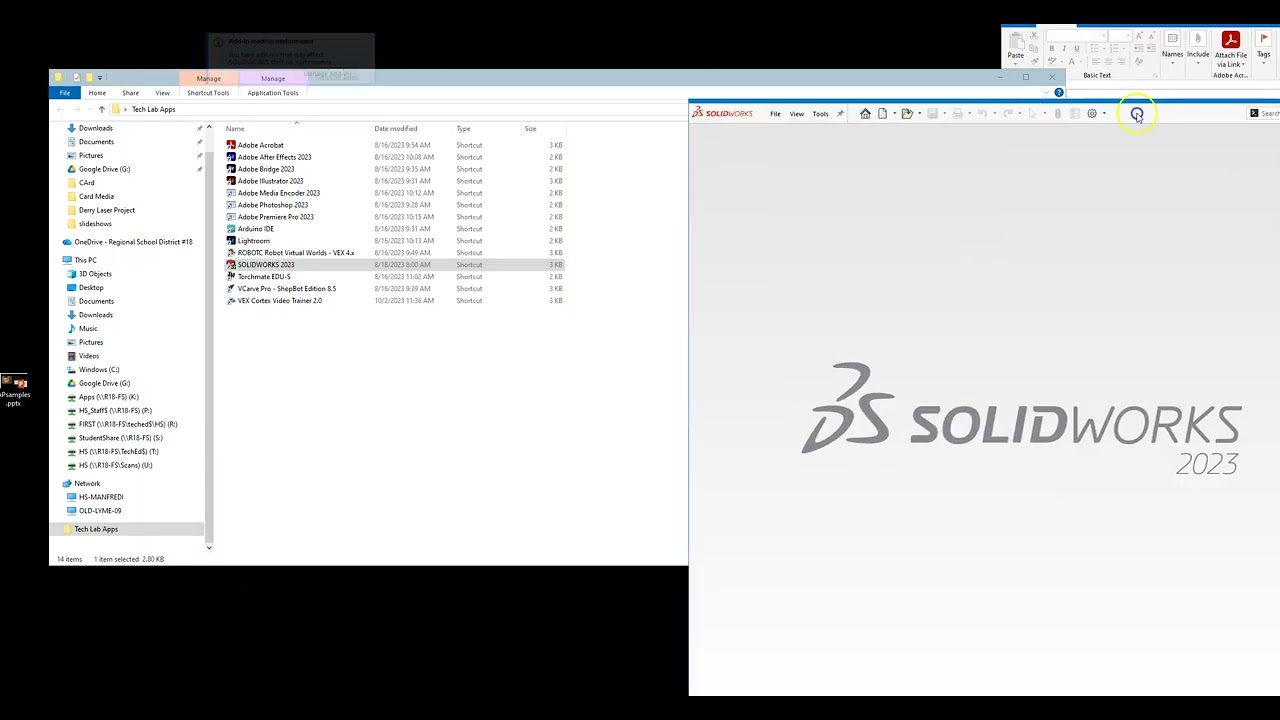The width and height of the screenshot is (1280, 720).
Task: Click the Copy icon in Outlook ribbon
Action: [1034, 49]
